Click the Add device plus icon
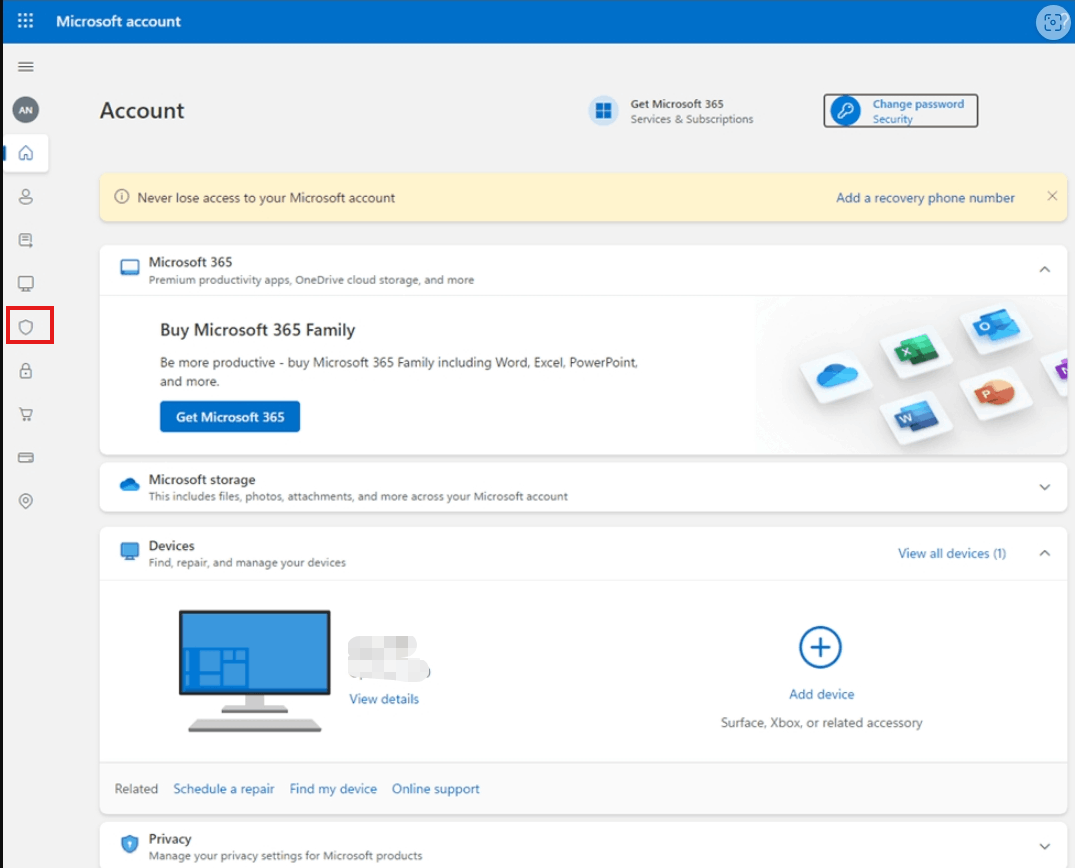Image resolution: width=1075 pixels, height=868 pixels. tap(820, 647)
